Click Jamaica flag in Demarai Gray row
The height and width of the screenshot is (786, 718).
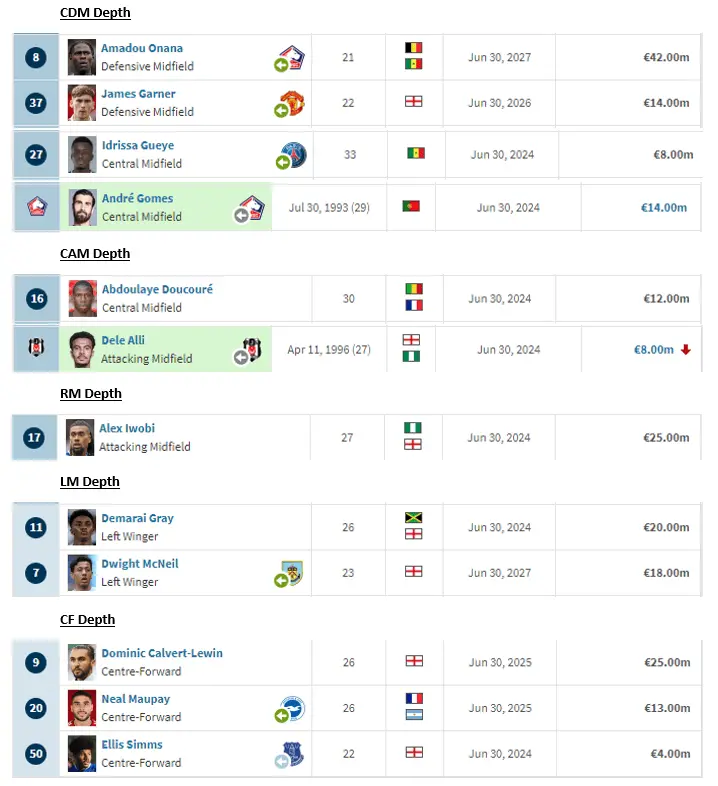coord(413,518)
